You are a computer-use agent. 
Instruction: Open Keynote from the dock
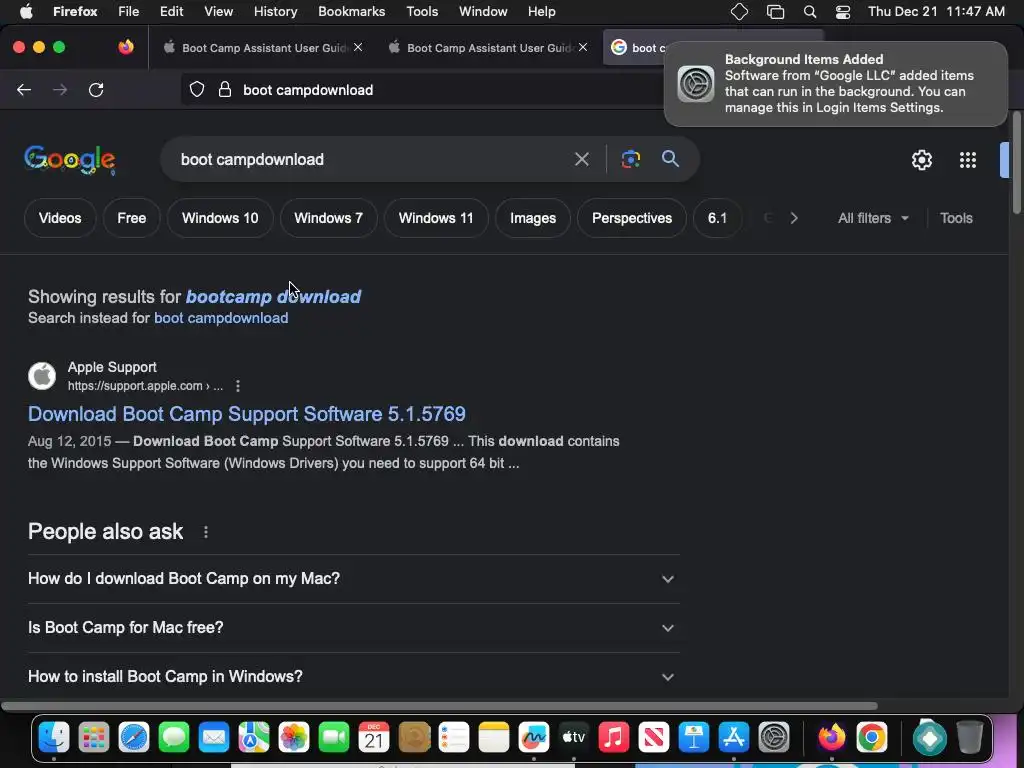[x=694, y=738]
